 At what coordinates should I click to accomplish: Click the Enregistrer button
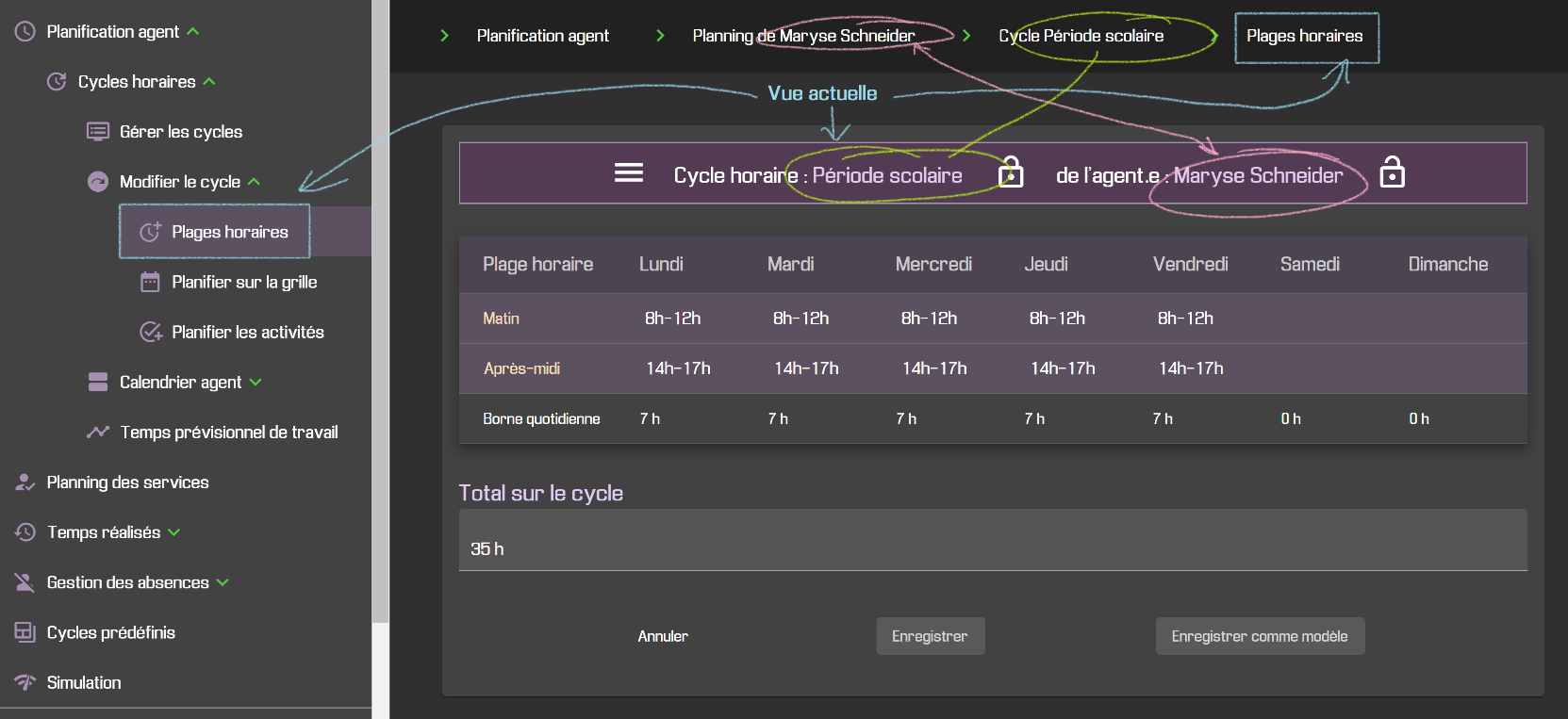pyautogui.click(x=931, y=636)
